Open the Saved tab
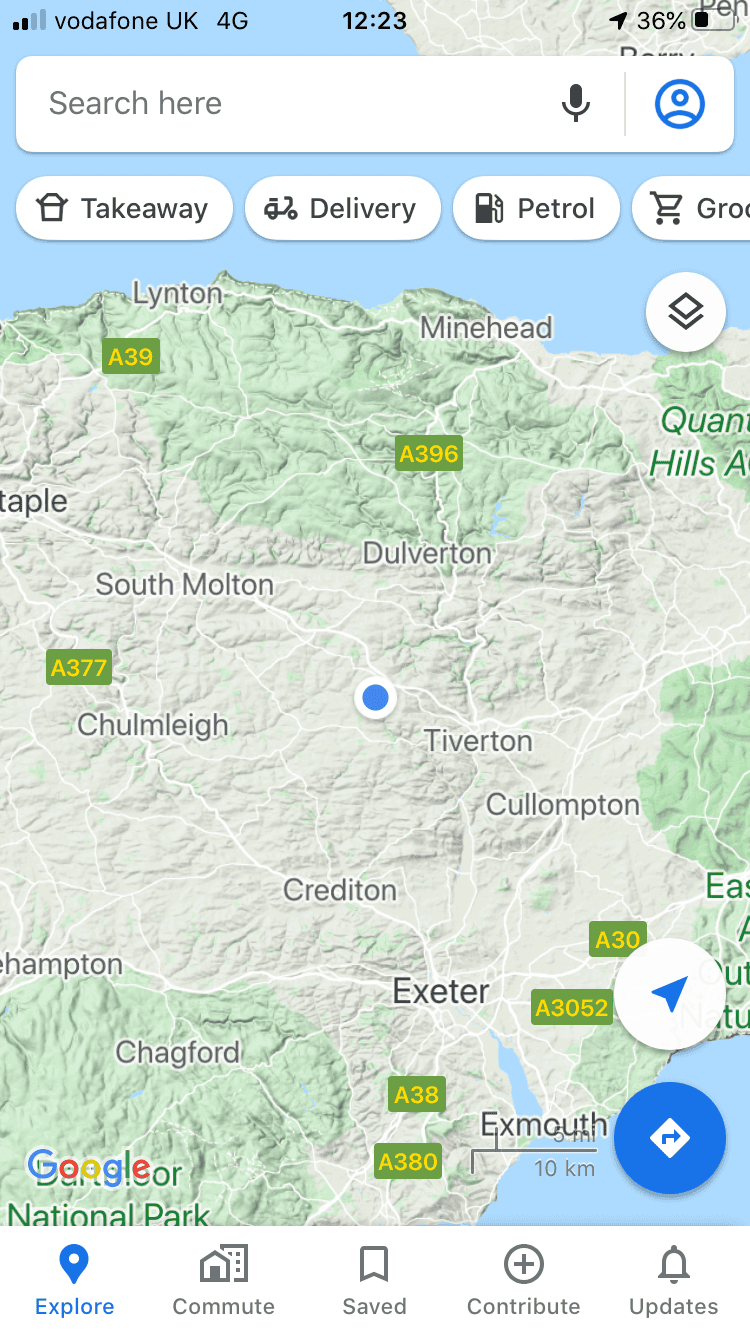750x1334 pixels. [374, 1281]
